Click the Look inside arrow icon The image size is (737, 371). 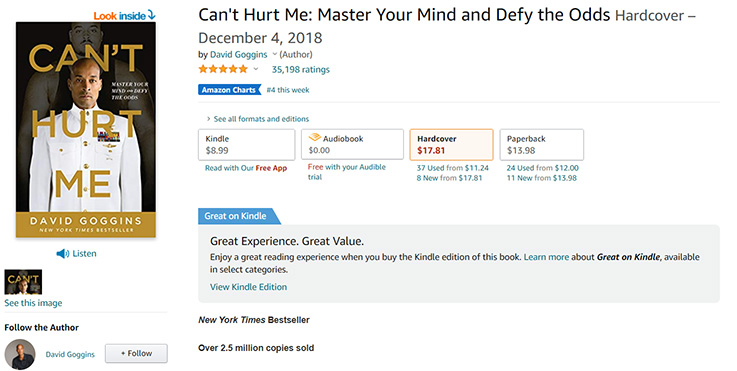pos(151,15)
